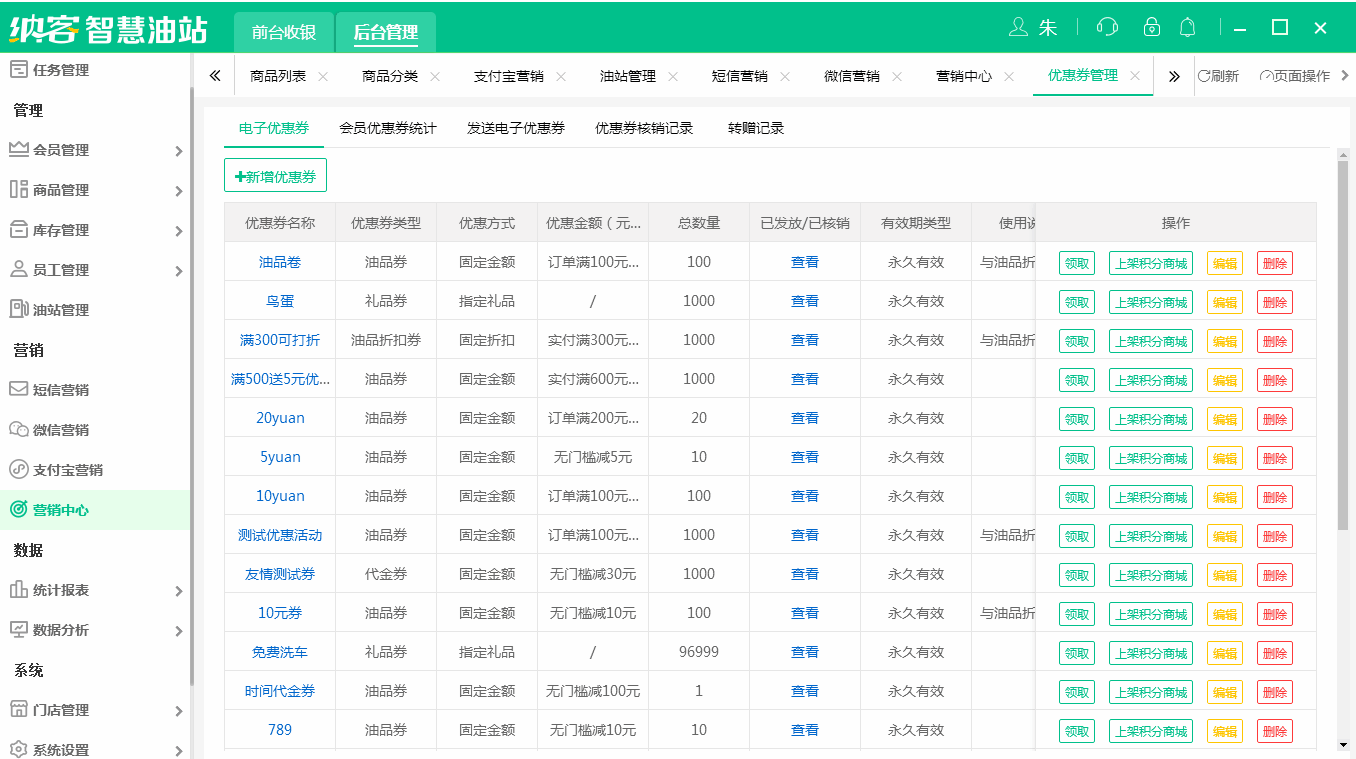Expand the 商品管理 sidebar chevron
1356x759 pixels.
(x=180, y=190)
